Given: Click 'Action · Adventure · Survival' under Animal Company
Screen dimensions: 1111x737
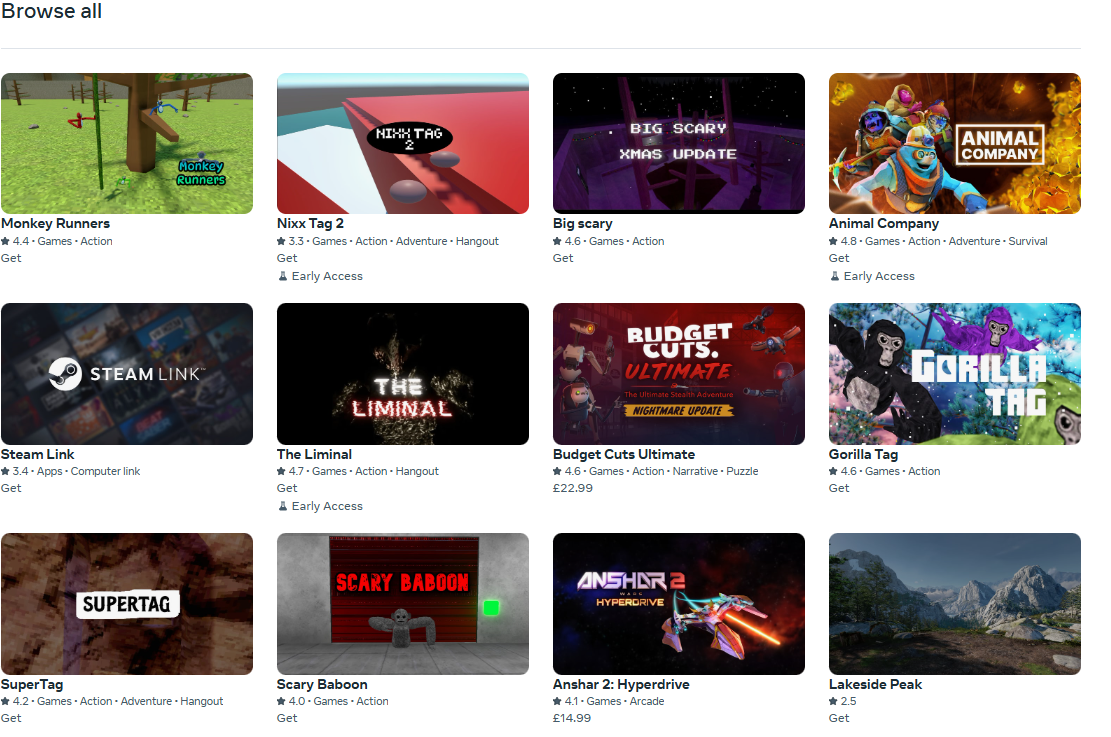Looking at the screenshot, I should 978,241.
